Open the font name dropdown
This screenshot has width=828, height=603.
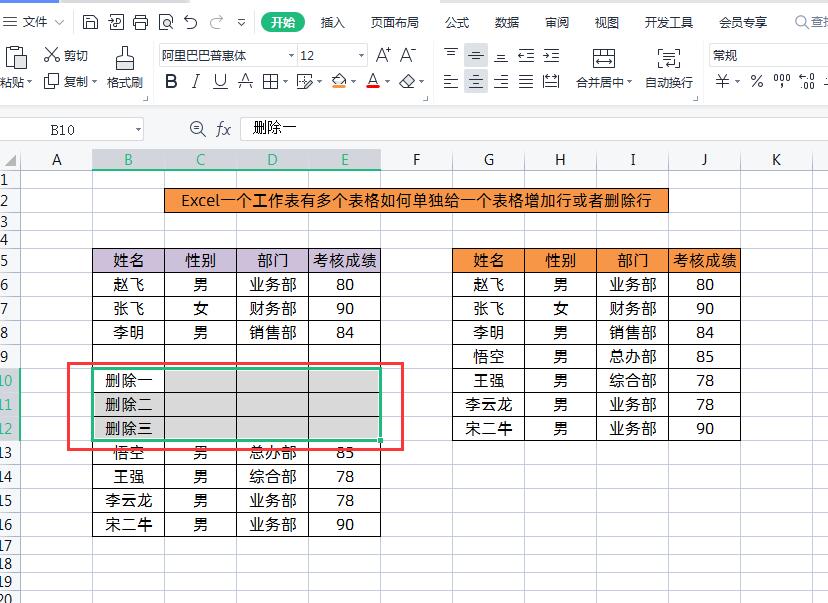pyautogui.click(x=291, y=55)
